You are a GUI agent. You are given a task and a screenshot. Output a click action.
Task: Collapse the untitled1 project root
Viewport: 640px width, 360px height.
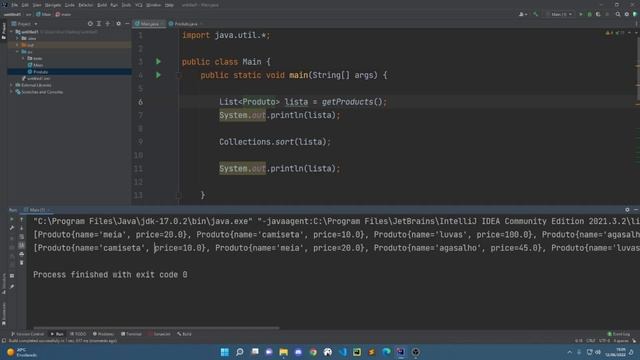(12, 31)
